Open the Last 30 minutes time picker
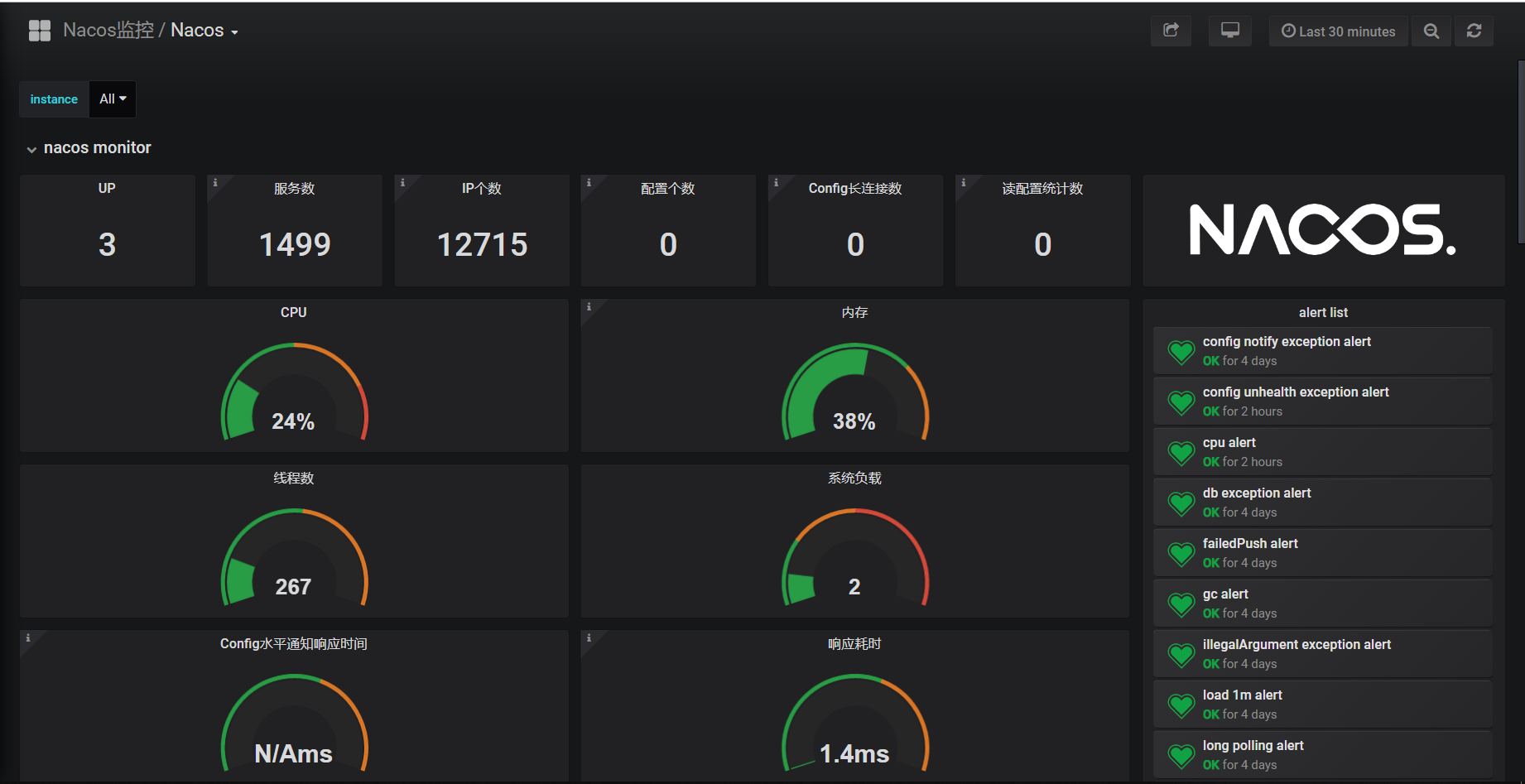The width and height of the screenshot is (1525, 784). 1338,31
